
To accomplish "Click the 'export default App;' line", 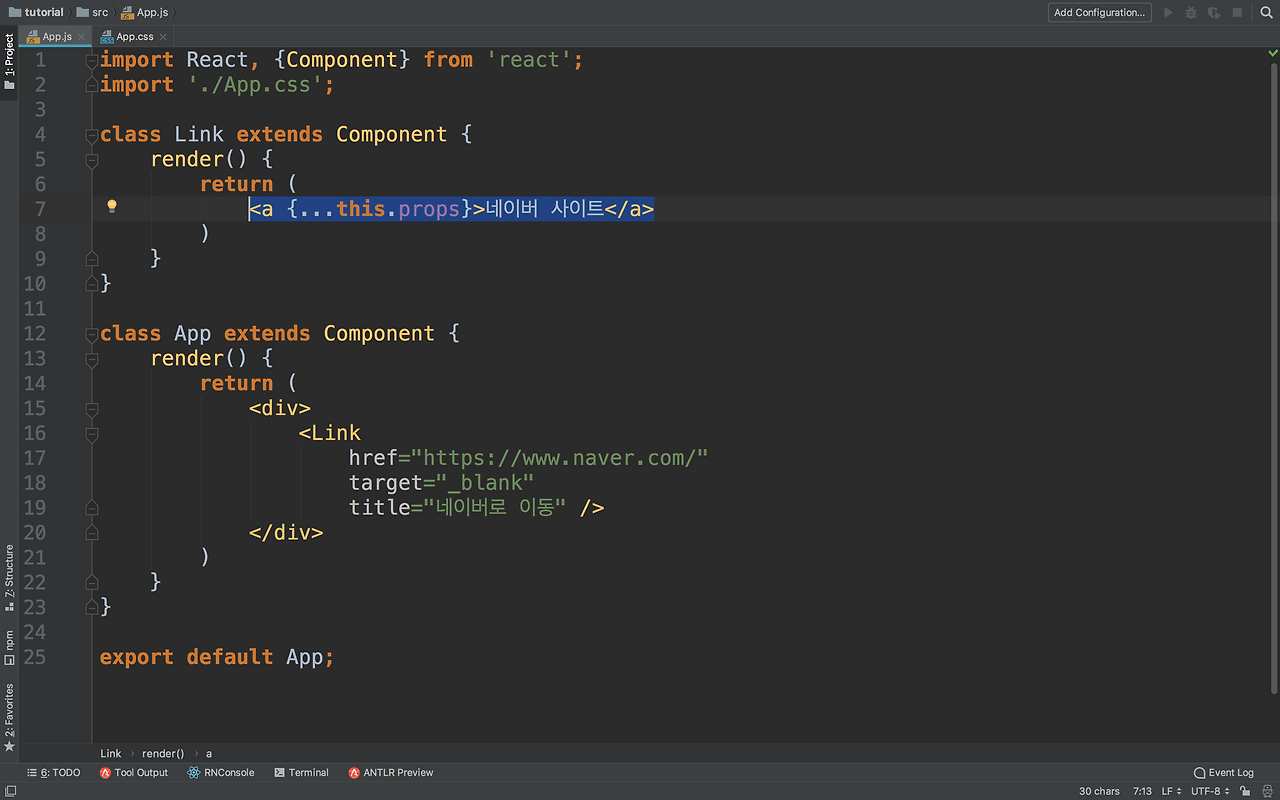I will click(x=217, y=657).
